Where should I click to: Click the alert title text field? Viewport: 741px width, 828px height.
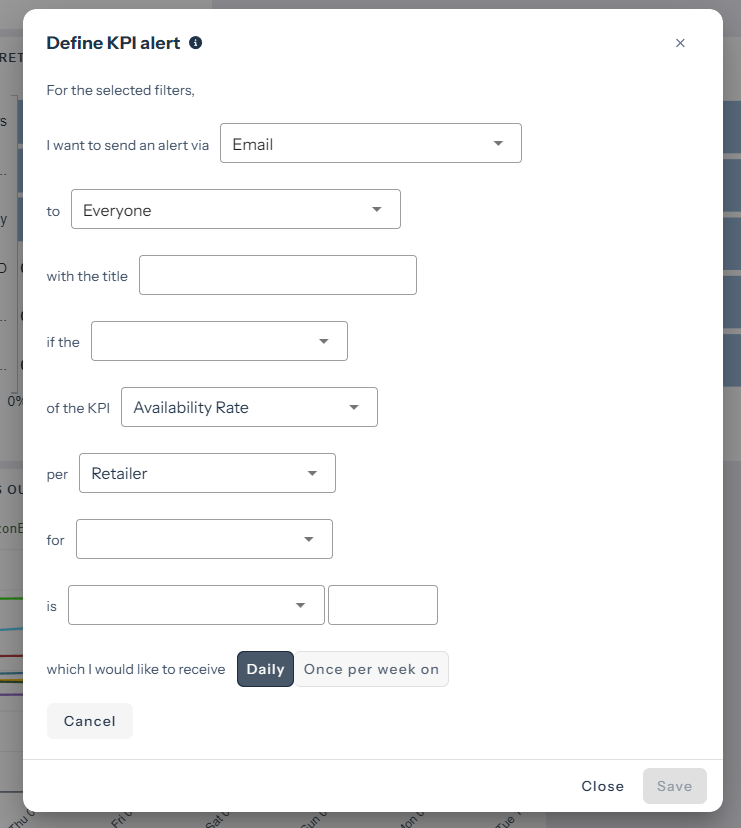coord(277,275)
